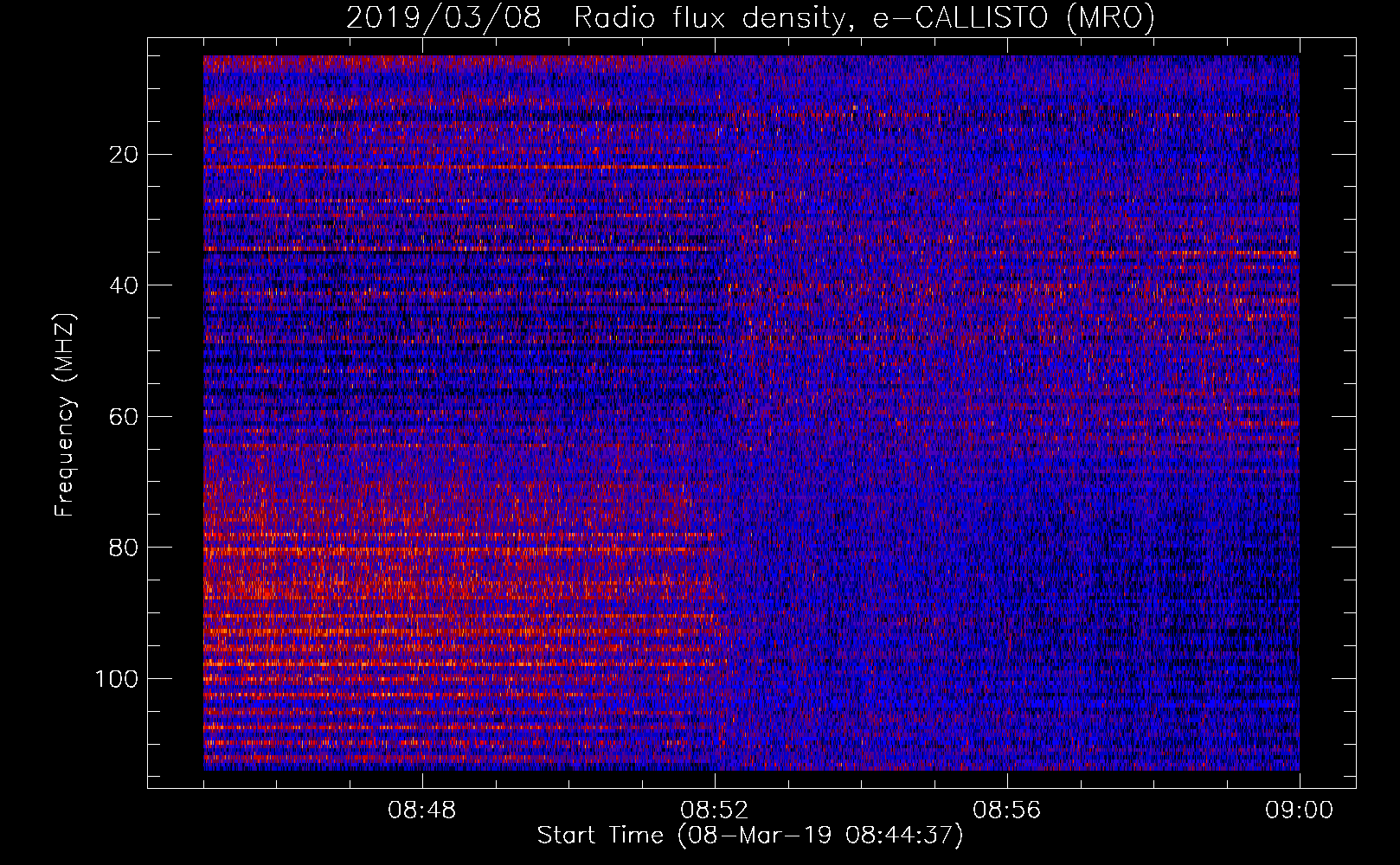Click the 80 frequency tick label
The image size is (1400, 865).
click(125, 548)
